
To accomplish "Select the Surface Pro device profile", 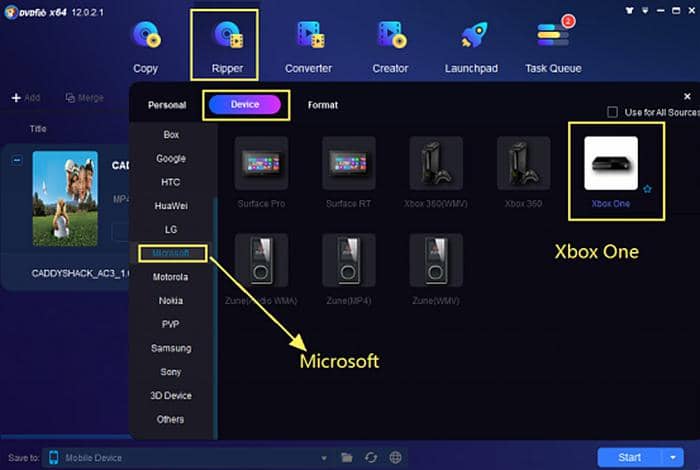I will click(x=261, y=173).
